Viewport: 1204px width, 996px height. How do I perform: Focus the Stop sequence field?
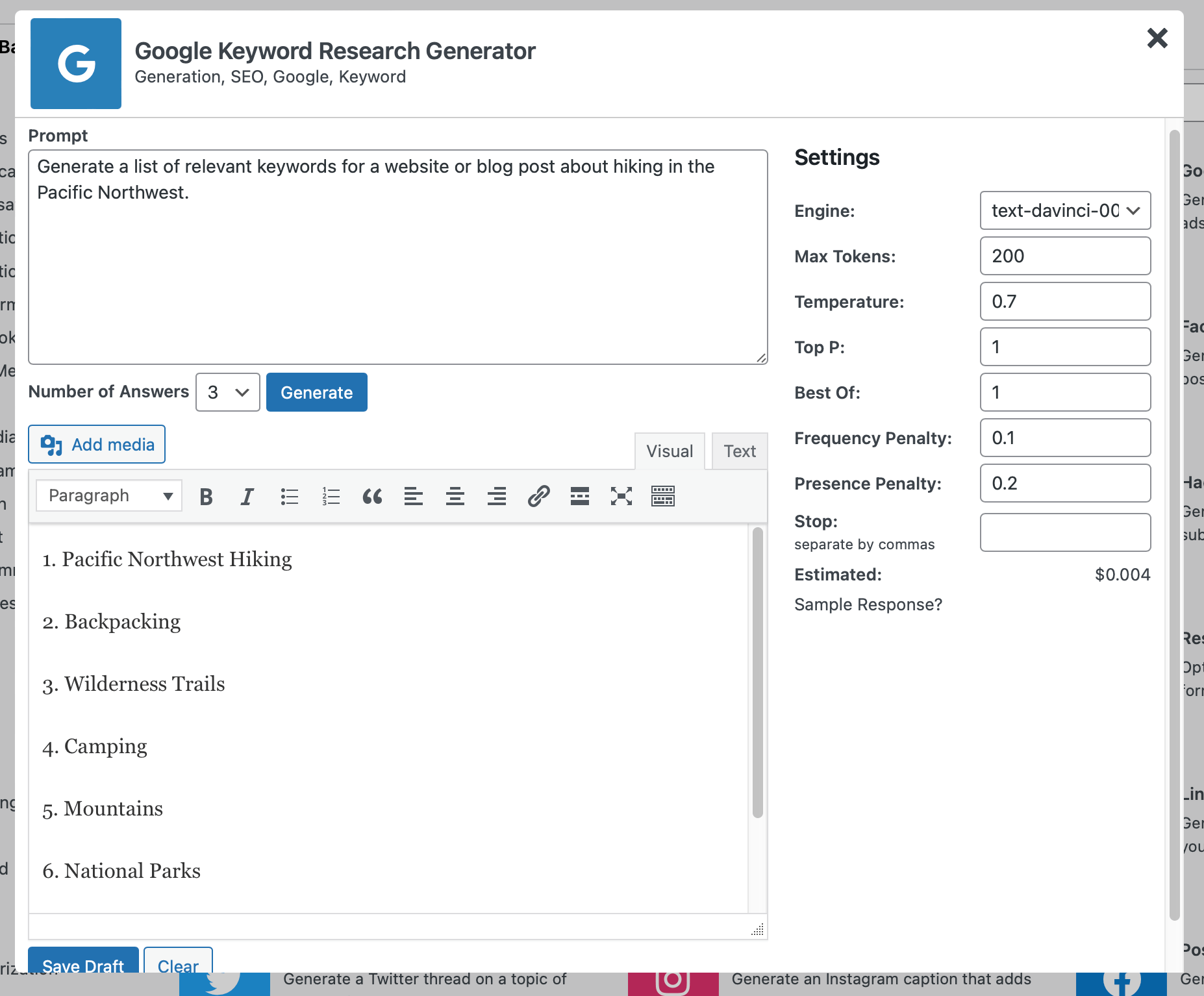pos(1065,532)
